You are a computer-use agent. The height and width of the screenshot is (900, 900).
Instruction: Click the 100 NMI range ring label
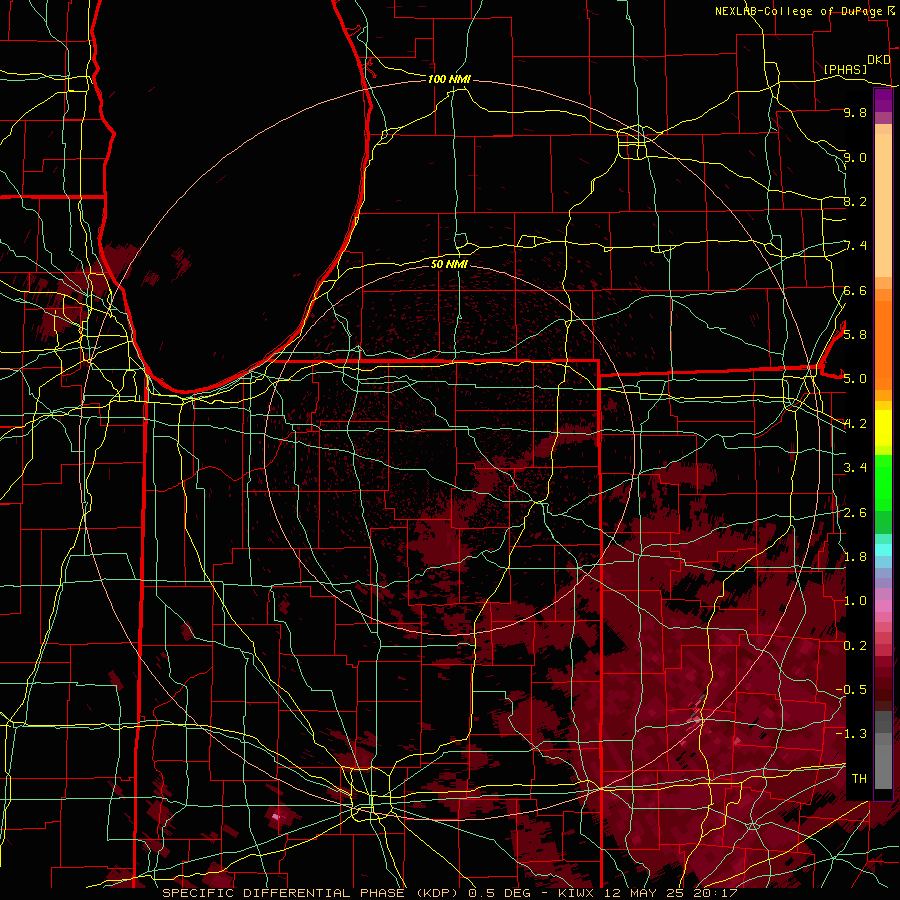[449, 79]
